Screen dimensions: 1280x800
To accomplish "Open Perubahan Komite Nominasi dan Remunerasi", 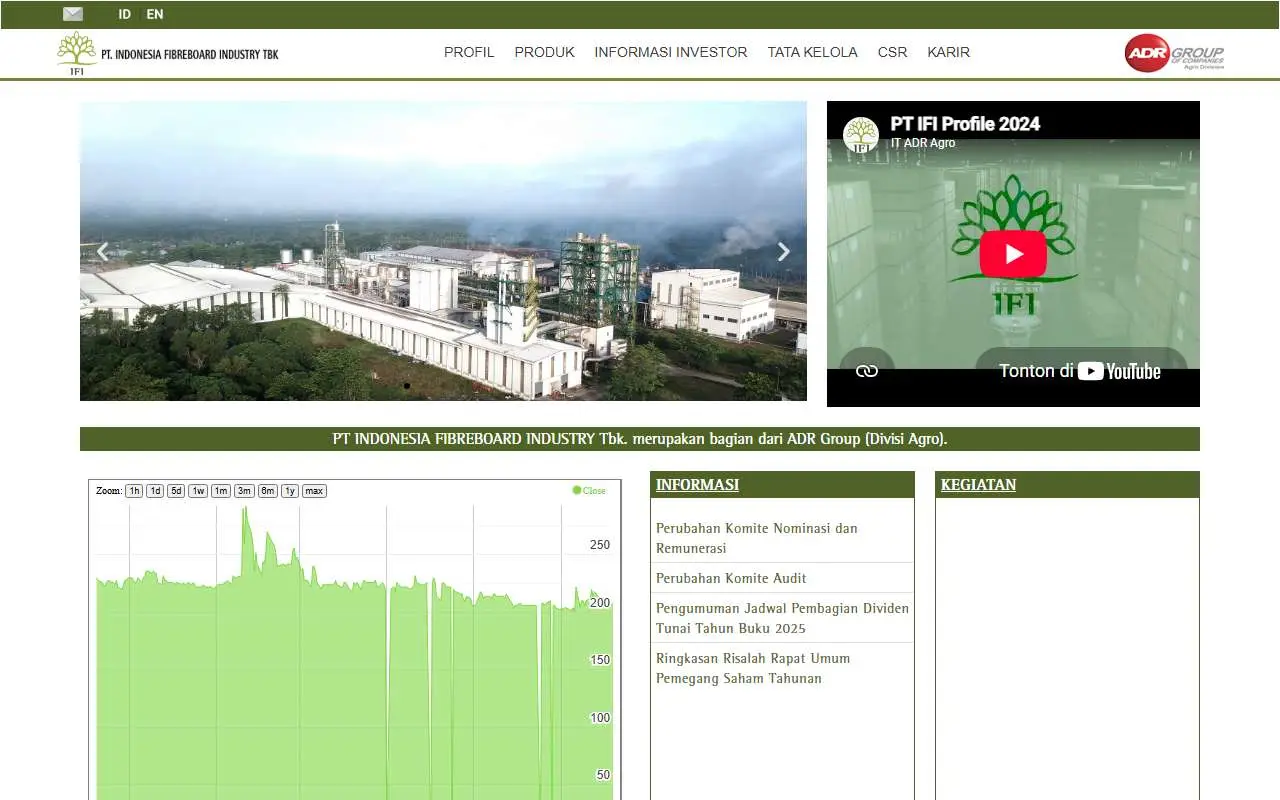I will point(757,538).
